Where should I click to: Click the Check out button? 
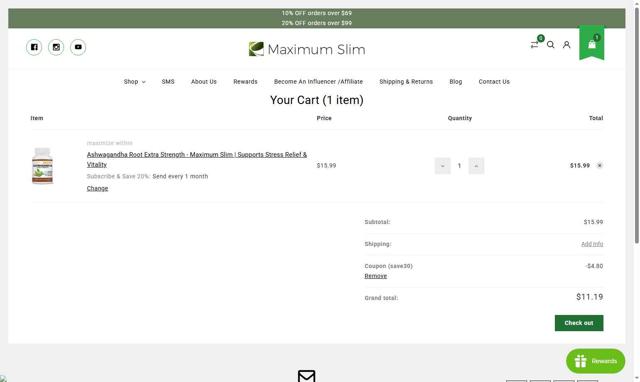pyautogui.click(x=579, y=323)
